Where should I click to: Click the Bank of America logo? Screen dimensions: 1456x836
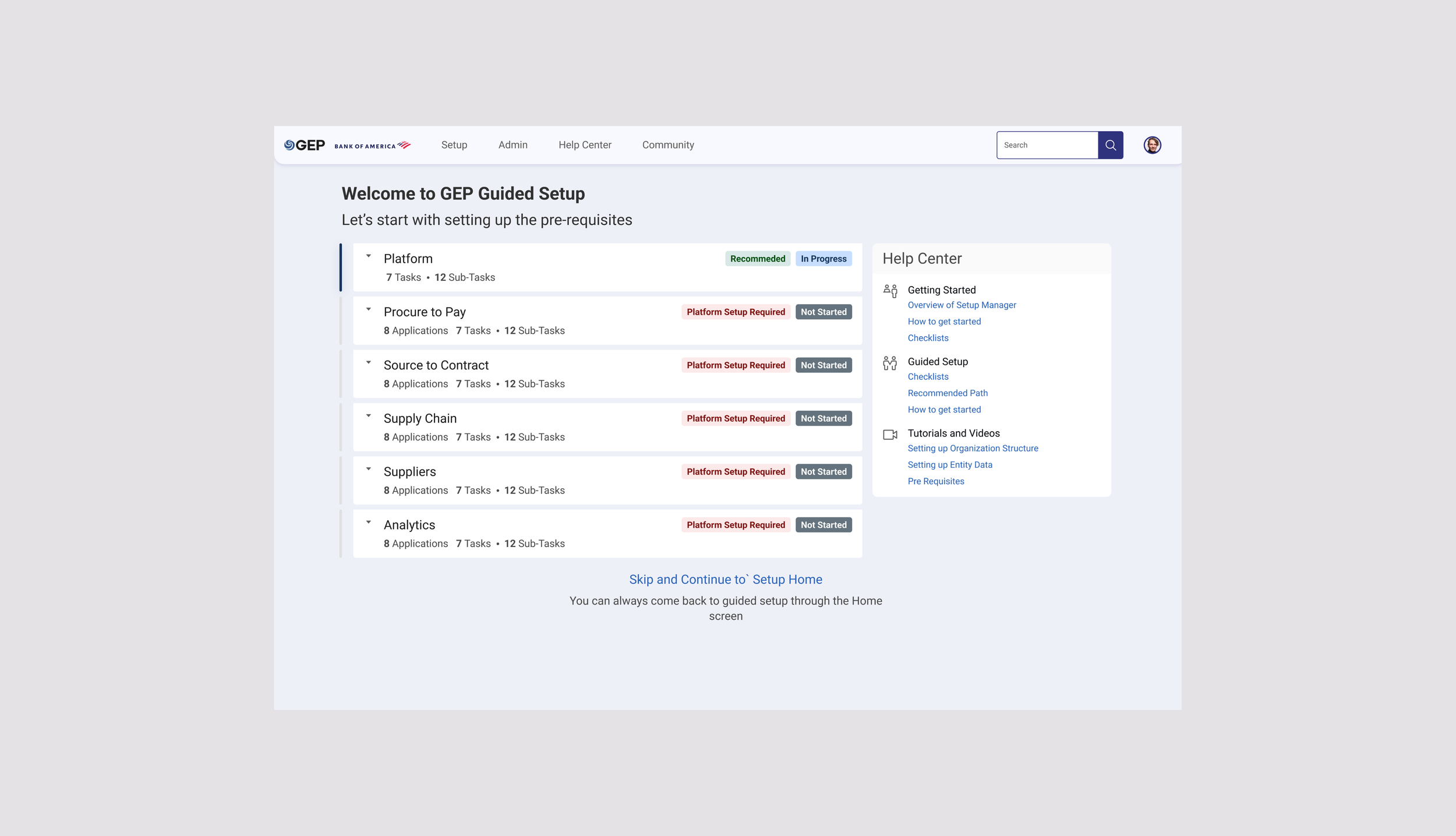(x=372, y=146)
